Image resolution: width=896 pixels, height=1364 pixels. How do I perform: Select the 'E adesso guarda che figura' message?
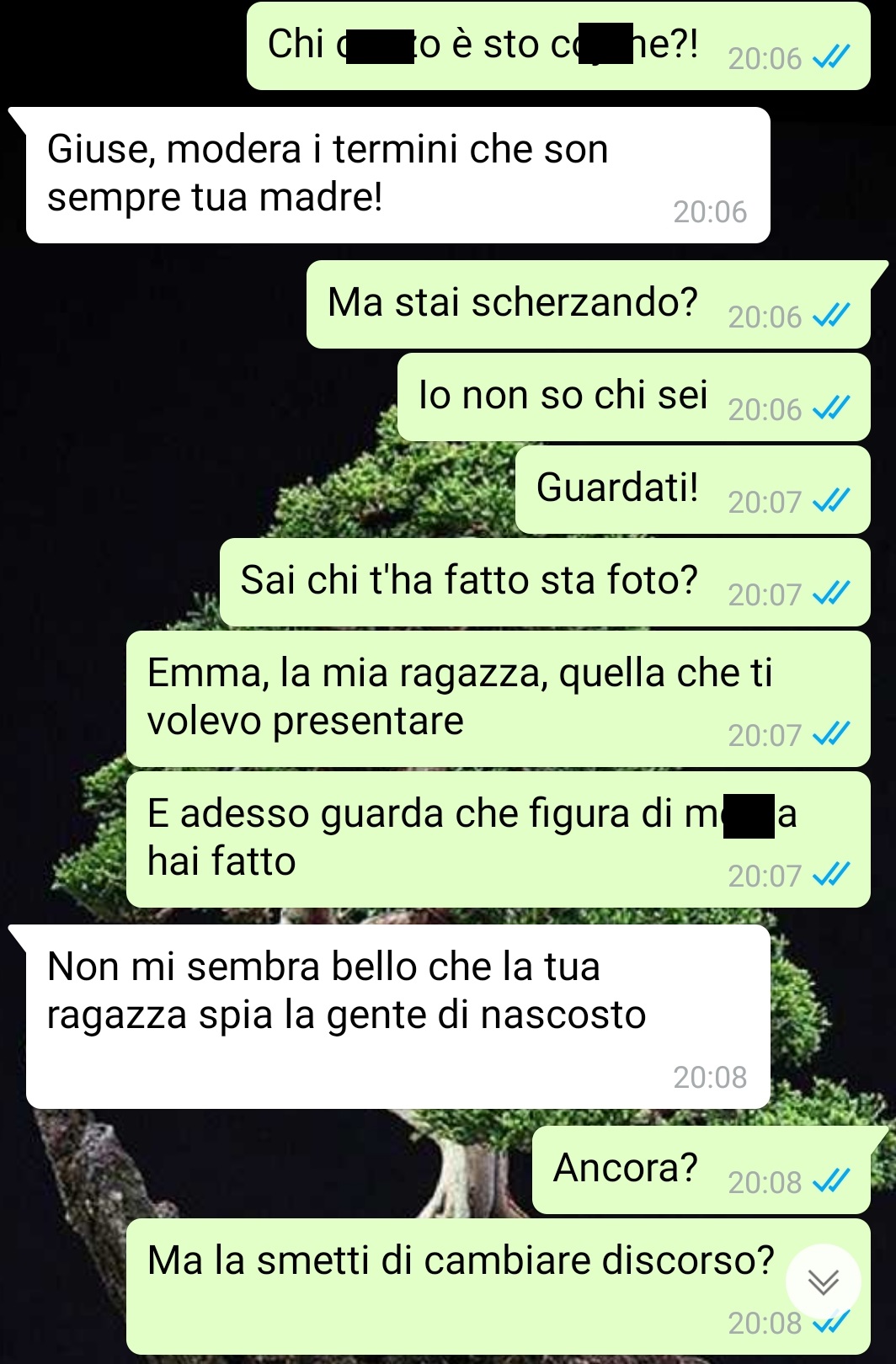(x=498, y=839)
